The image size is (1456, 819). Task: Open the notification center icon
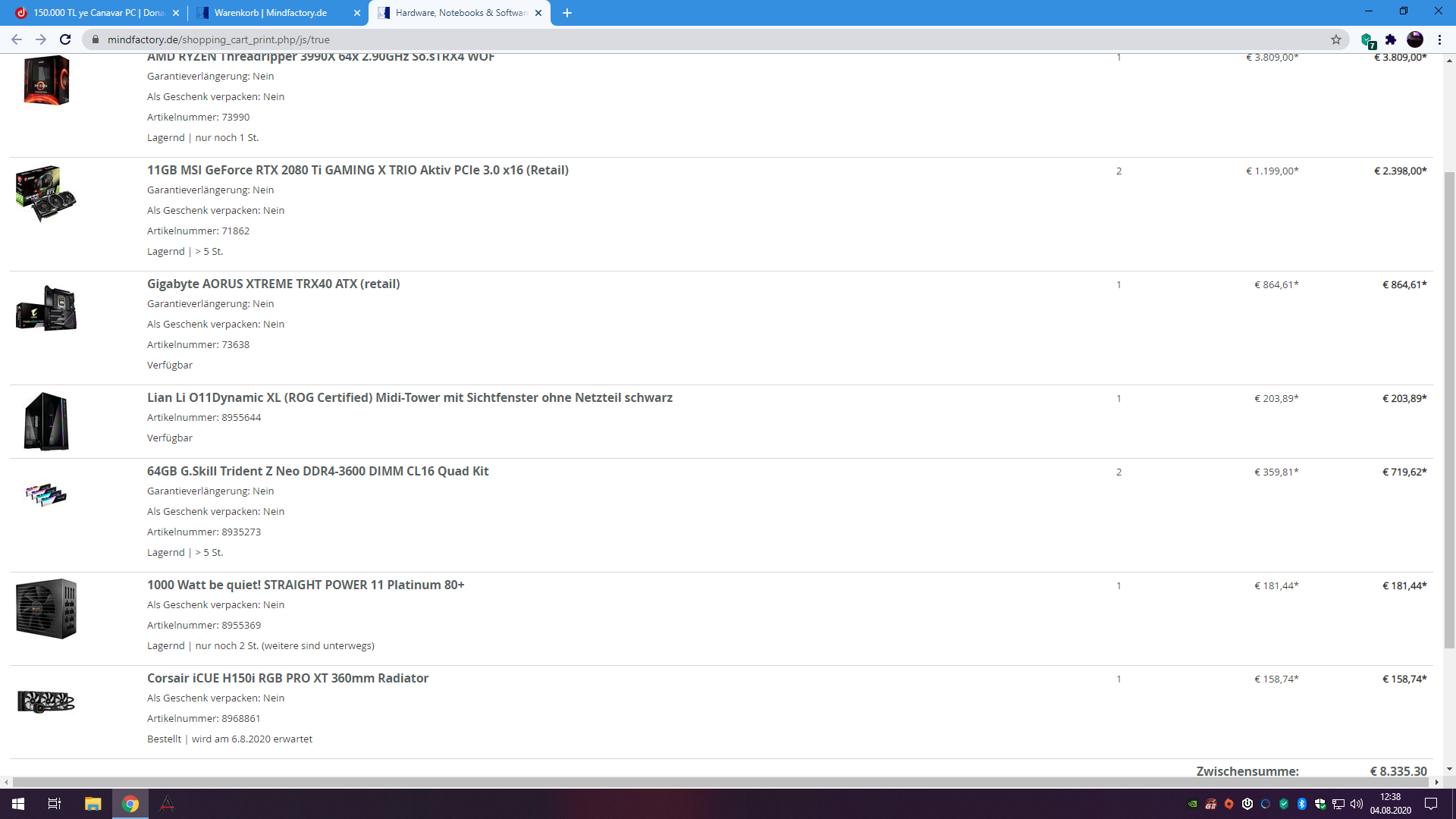(1431, 804)
